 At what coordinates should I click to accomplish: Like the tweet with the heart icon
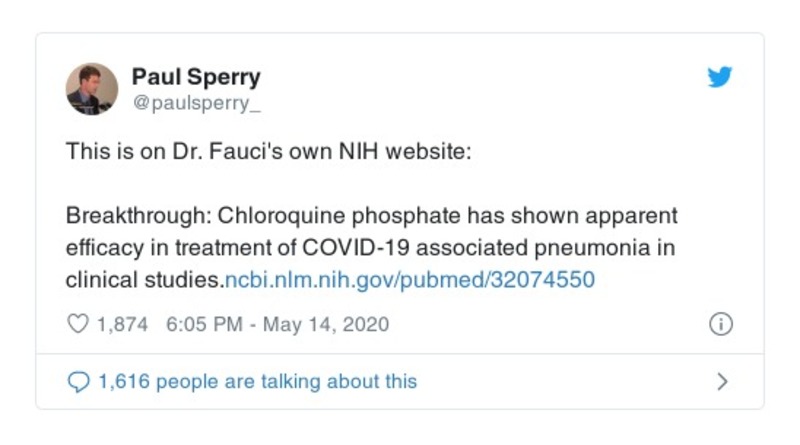(77, 325)
